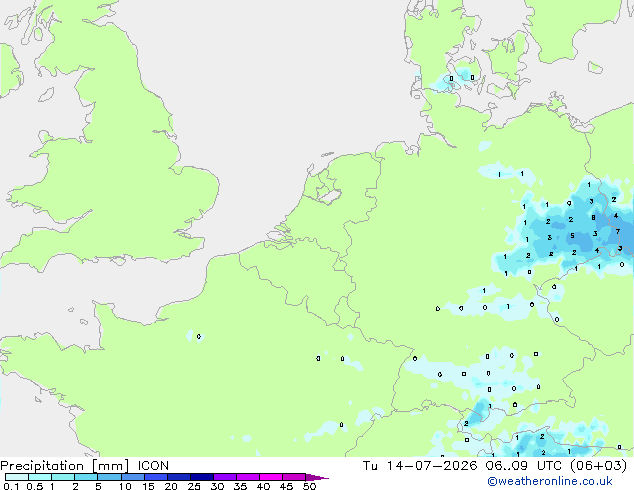Click the precipitation value '7' on the map
The image size is (634, 490).
pos(618,232)
